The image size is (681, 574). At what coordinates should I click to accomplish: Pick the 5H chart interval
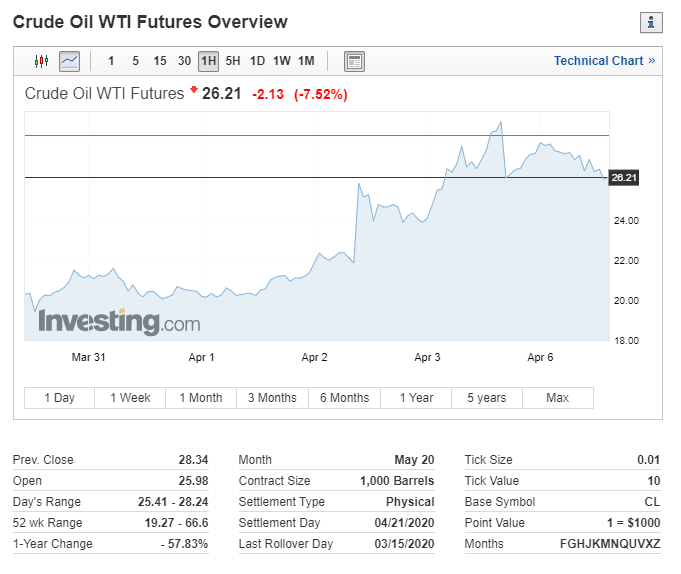click(x=233, y=61)
